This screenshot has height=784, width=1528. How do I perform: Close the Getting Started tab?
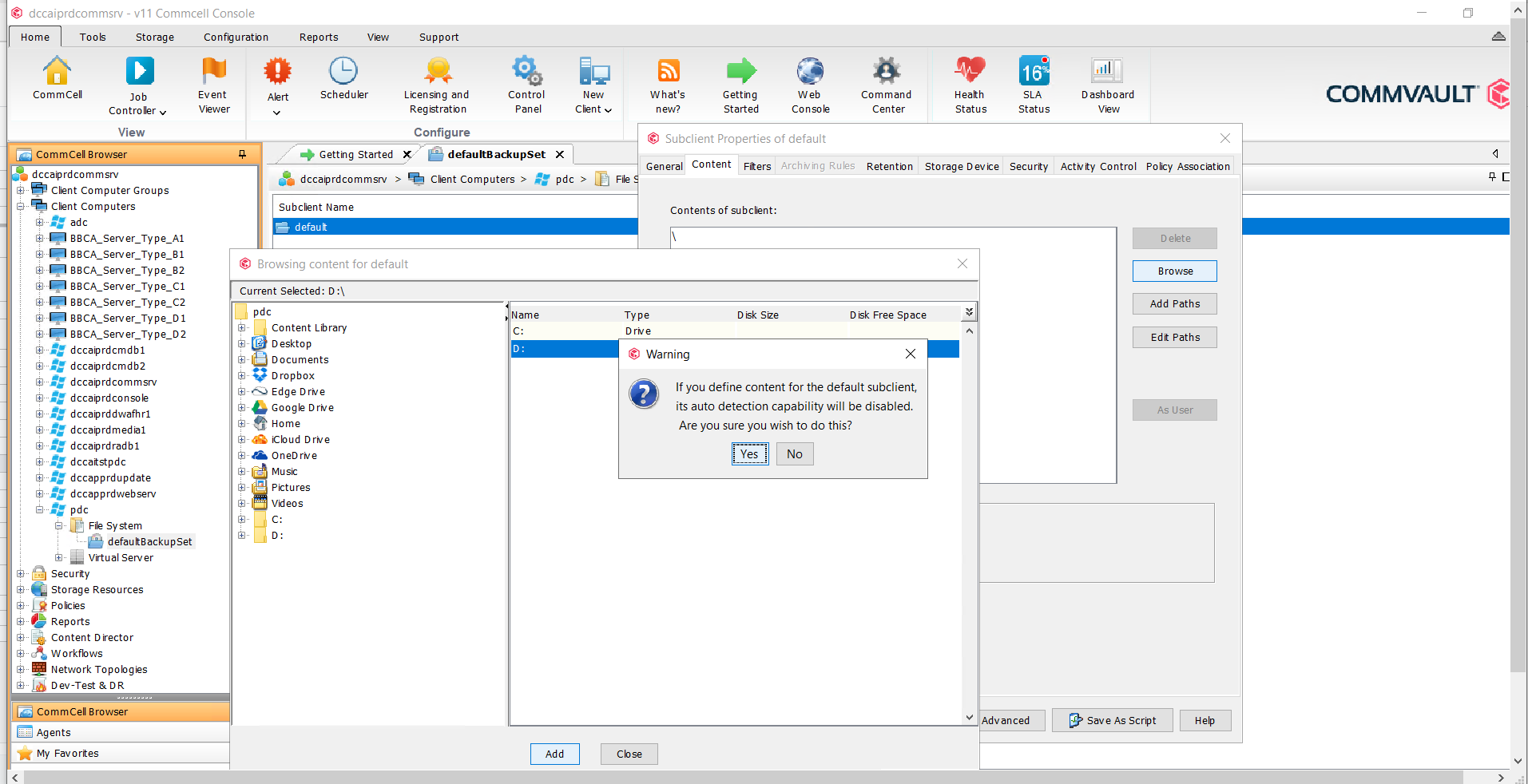tap(407, 155)
